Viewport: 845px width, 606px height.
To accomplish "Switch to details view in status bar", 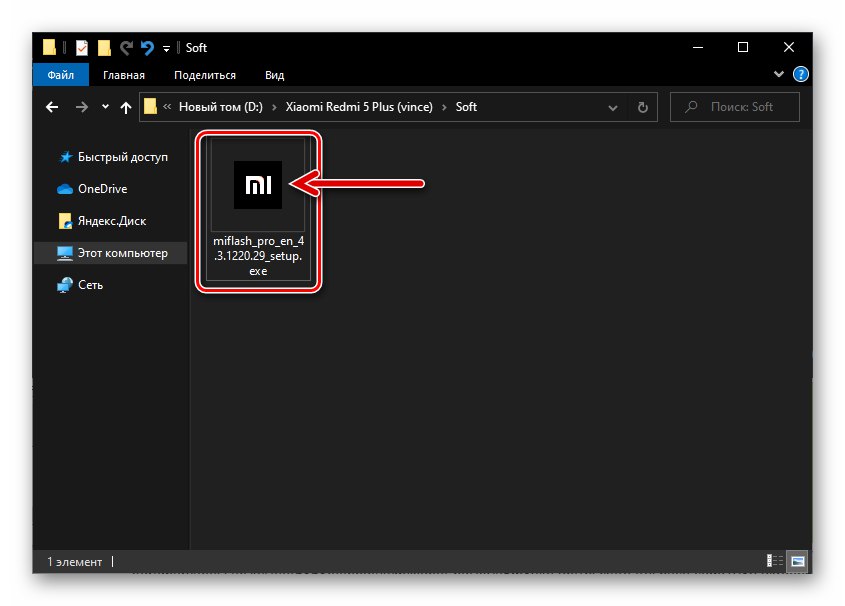I will point(775,561).
